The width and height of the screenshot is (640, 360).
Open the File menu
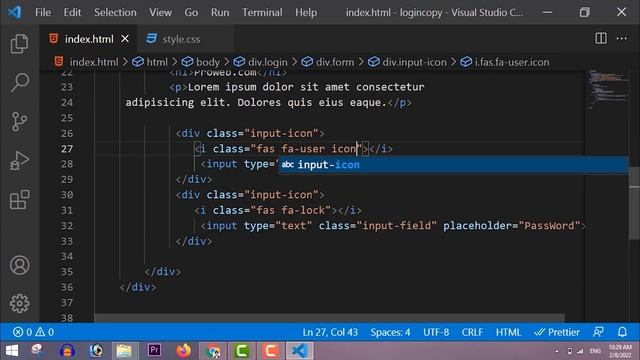(x=43, y=12)
